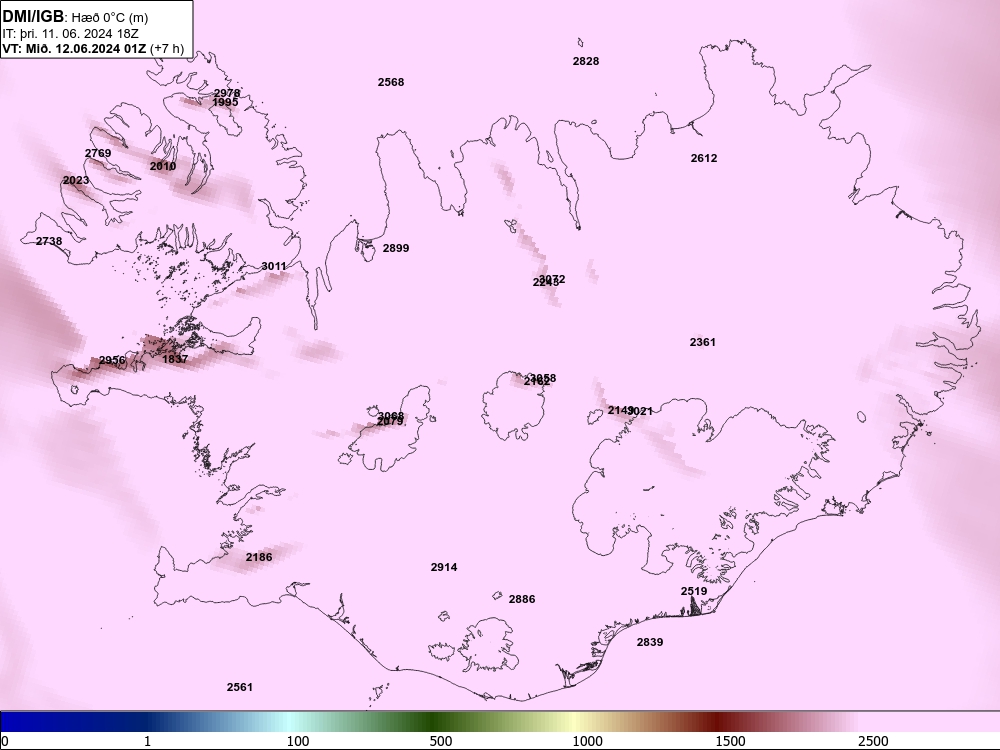Image resolution: width=1000 pixels, height=750 pixels.
Task: Click the value 2361 in the east interior
Action: point(702,342)
